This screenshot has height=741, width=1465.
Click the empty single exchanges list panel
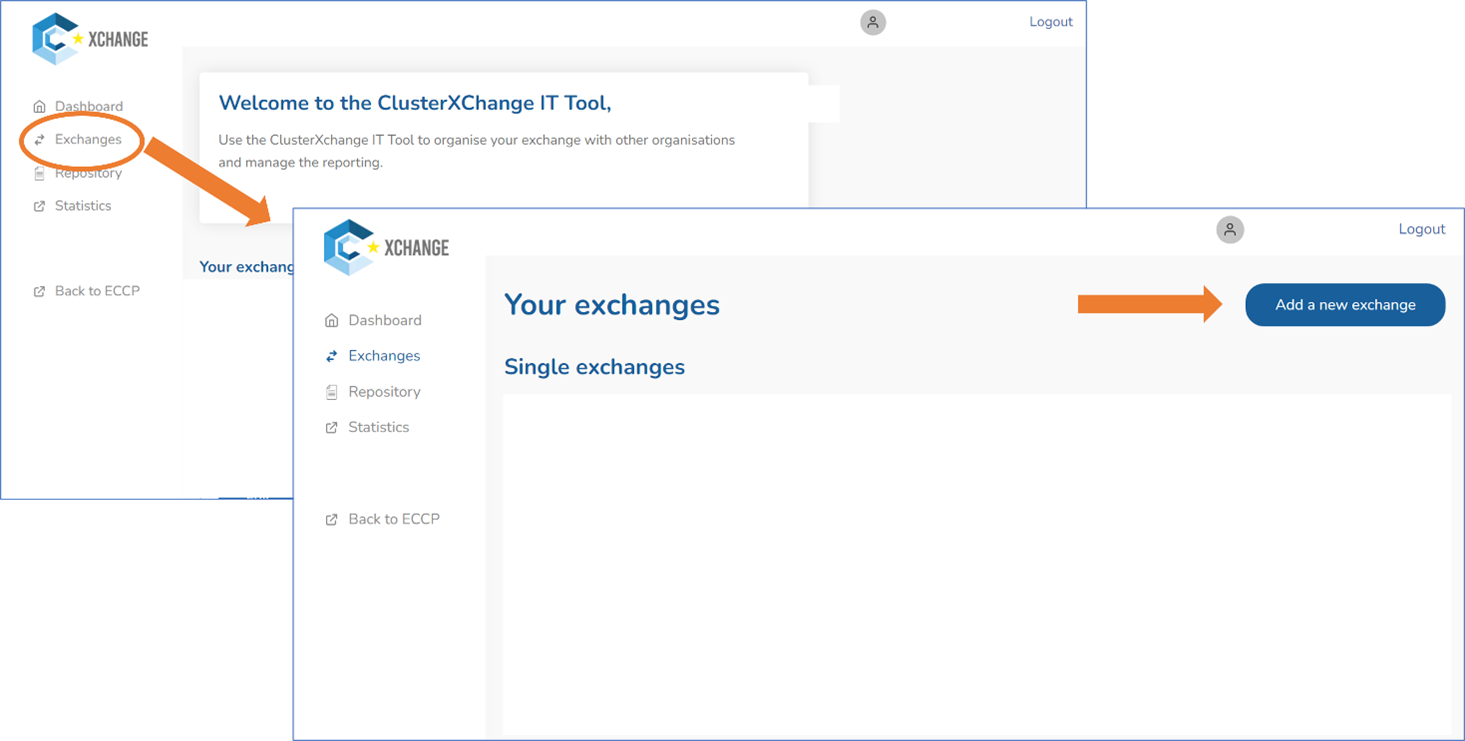click(977, 566)
